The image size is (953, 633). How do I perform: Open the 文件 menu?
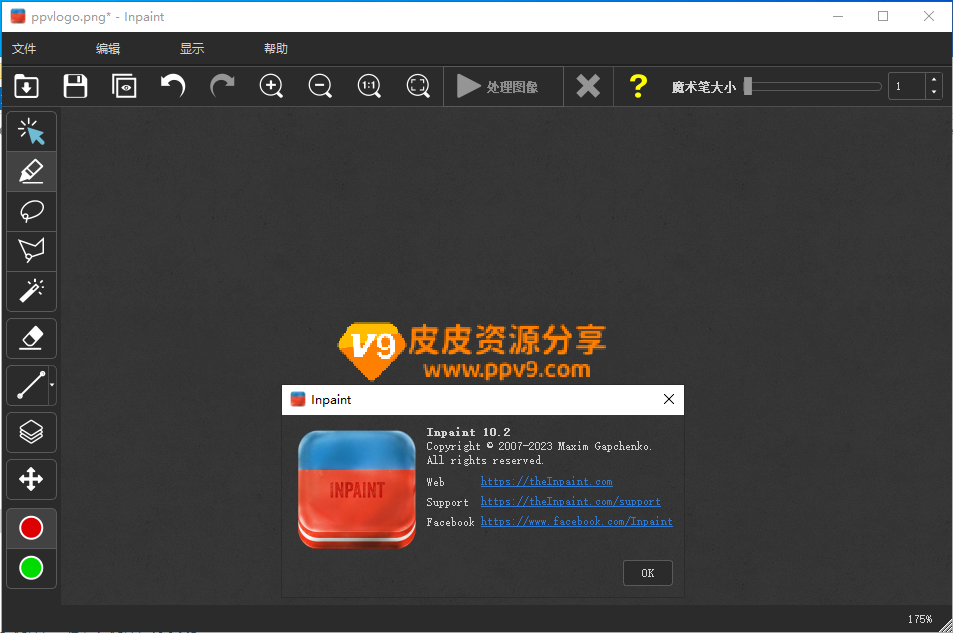[24, 49]
